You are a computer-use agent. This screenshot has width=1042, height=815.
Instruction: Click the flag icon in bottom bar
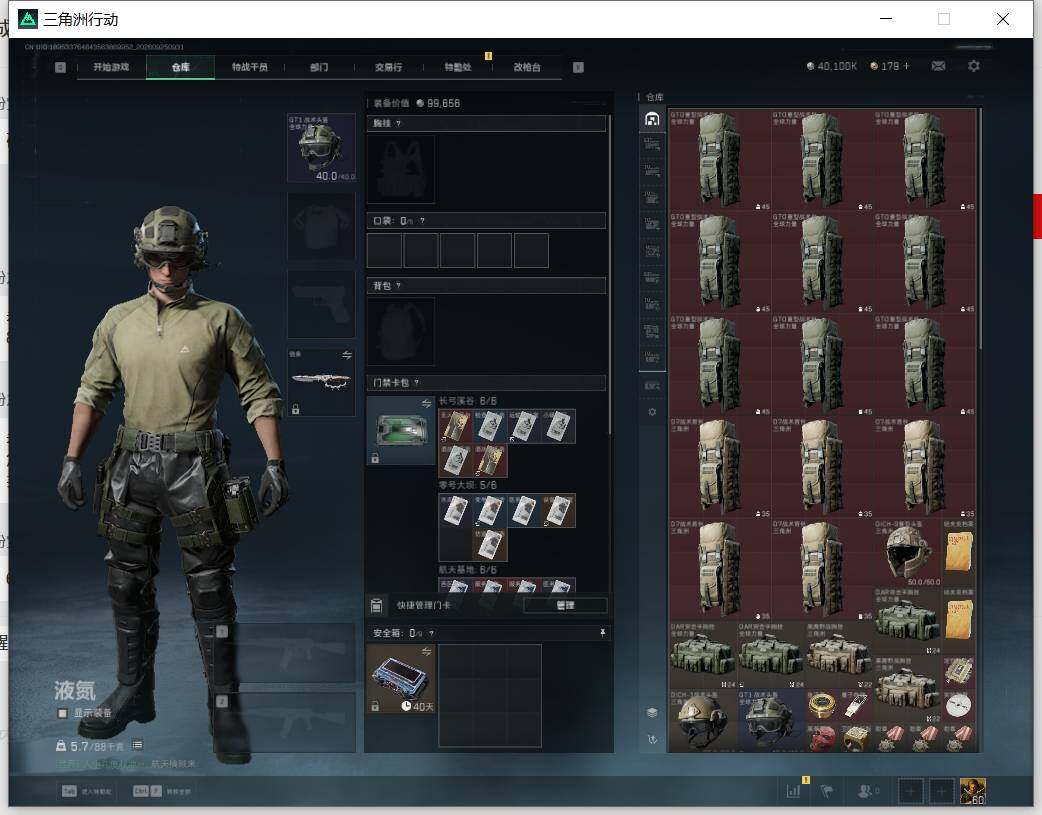(827, 791)
